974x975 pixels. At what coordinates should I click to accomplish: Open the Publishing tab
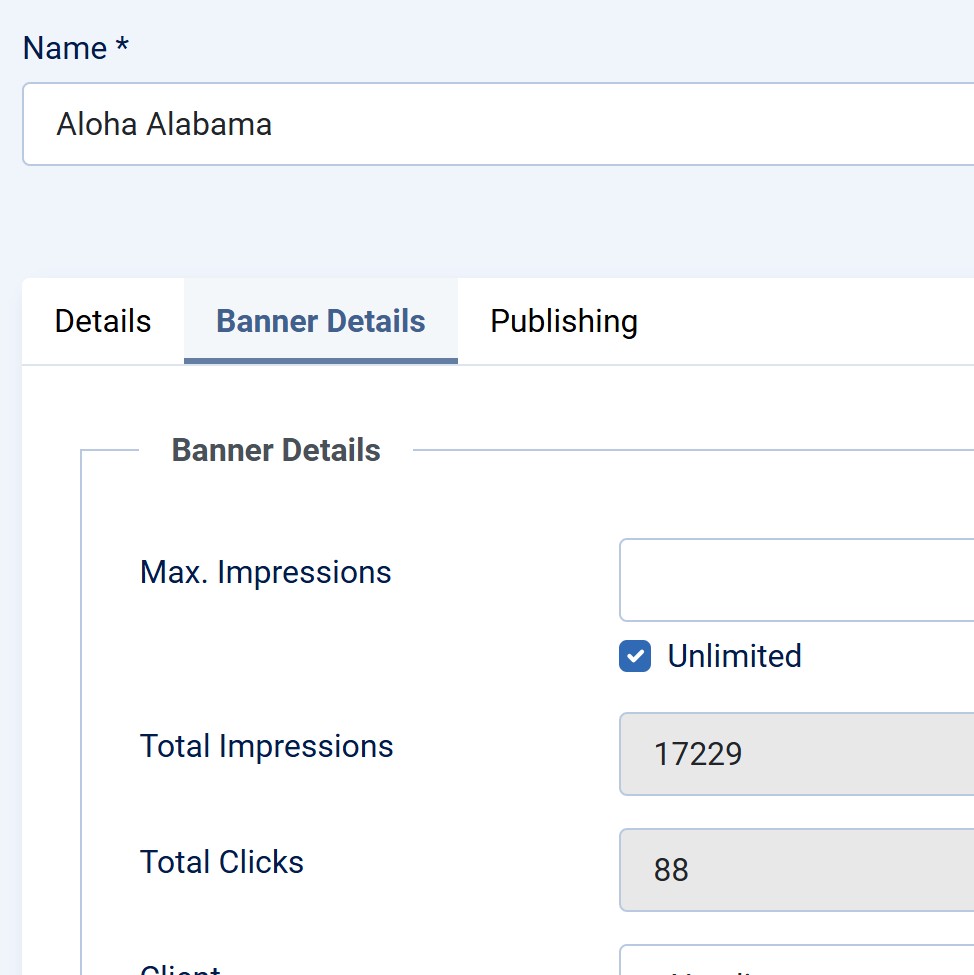pyautogui.click(x=563, y=321)
